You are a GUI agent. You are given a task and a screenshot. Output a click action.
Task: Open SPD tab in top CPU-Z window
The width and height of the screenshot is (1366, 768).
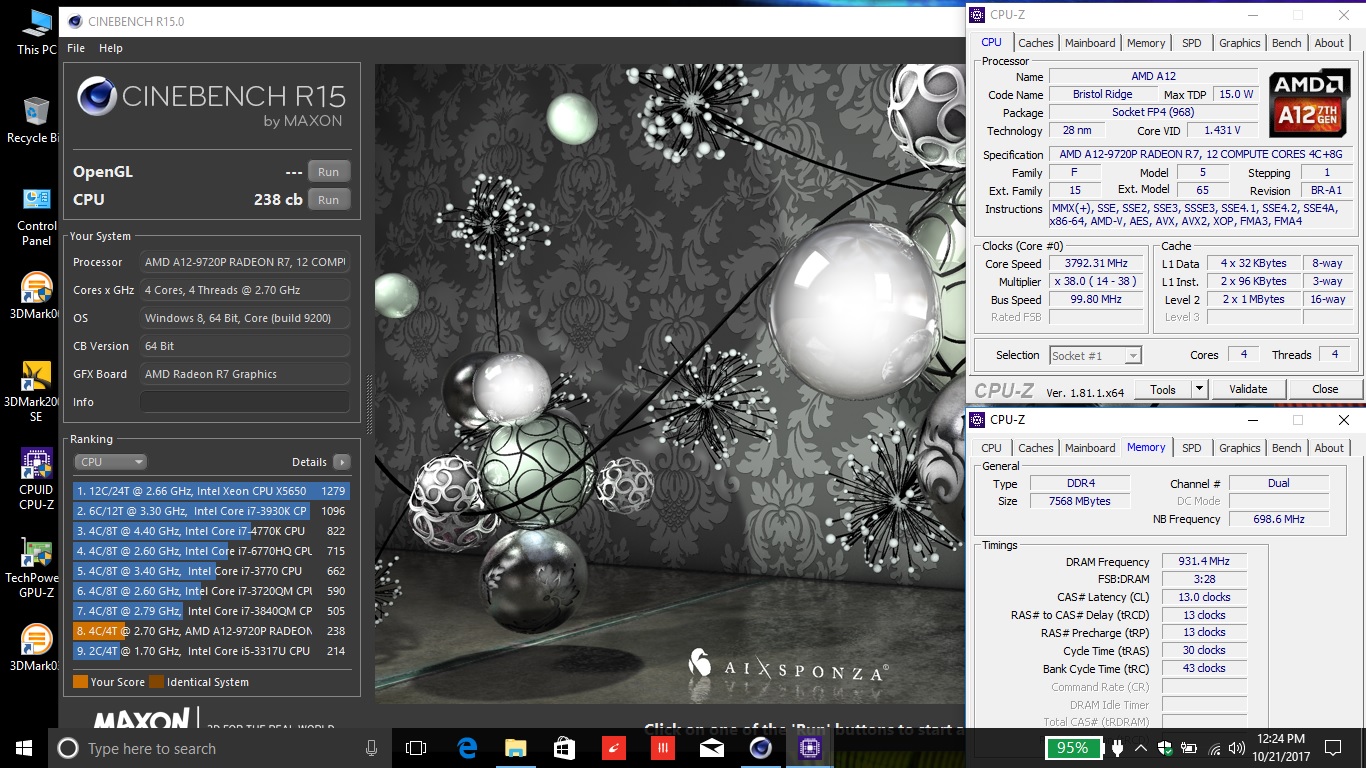point(1192,43)
